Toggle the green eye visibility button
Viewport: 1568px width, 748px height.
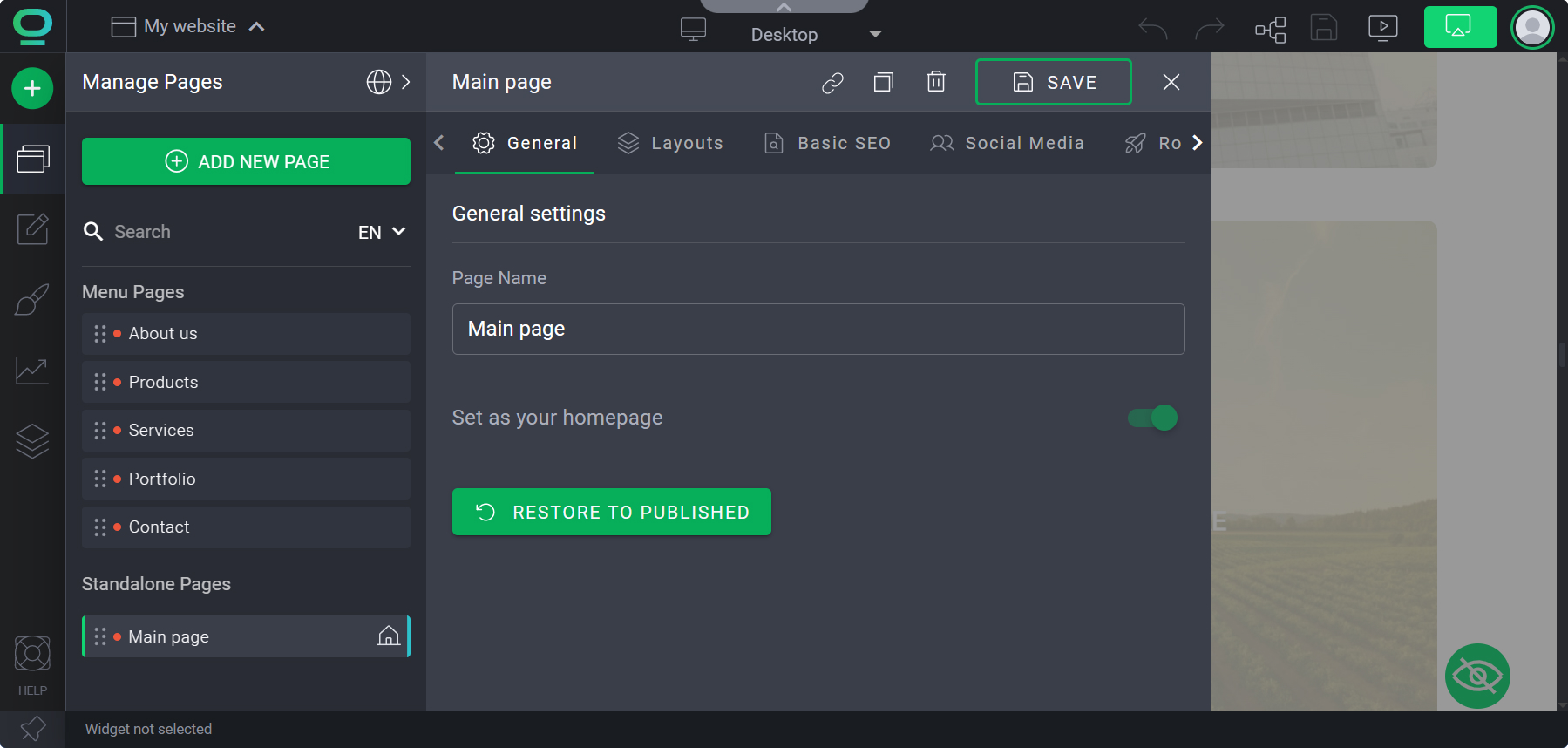(x=1477, y=676)
